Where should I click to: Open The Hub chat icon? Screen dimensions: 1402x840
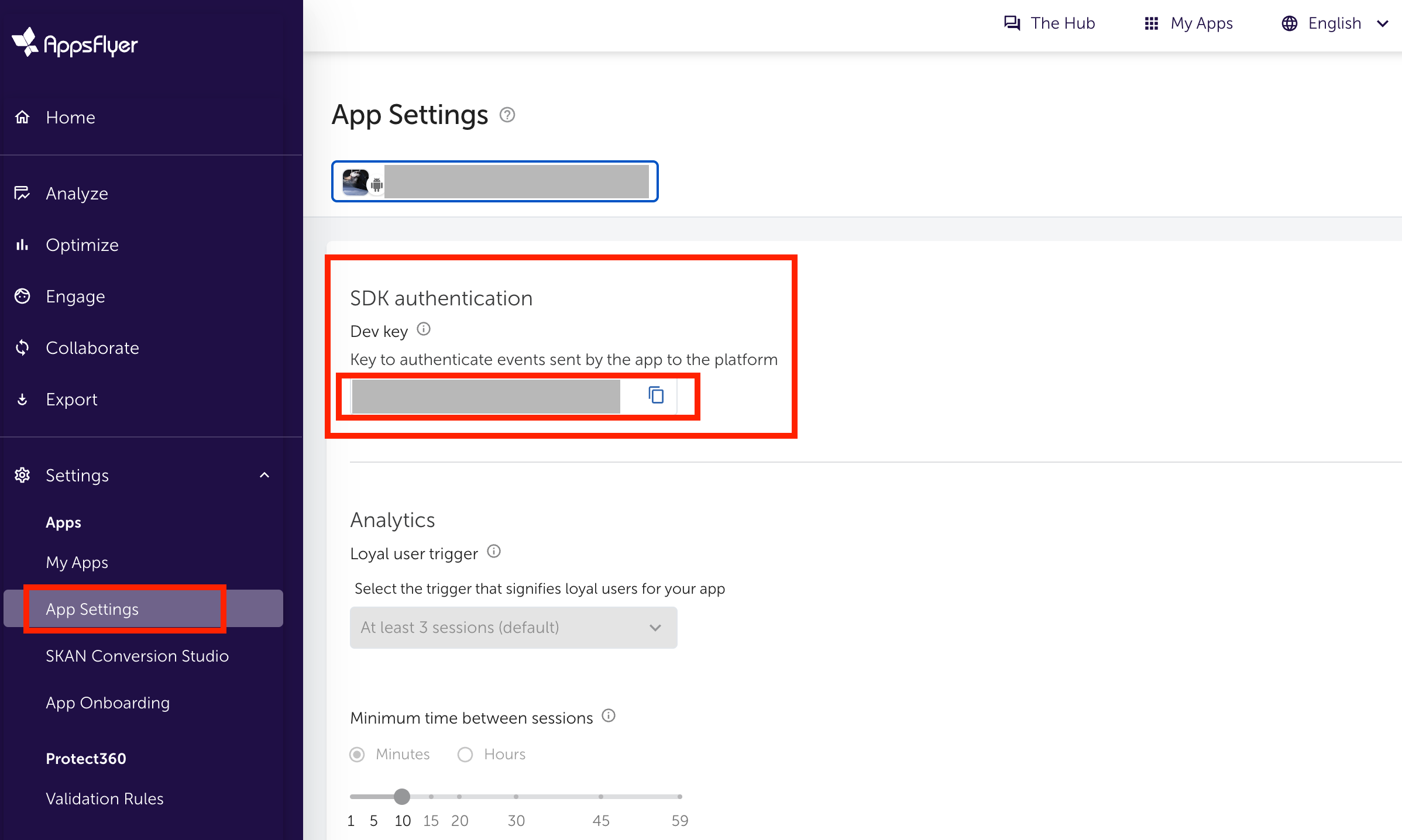point(1012,23)
